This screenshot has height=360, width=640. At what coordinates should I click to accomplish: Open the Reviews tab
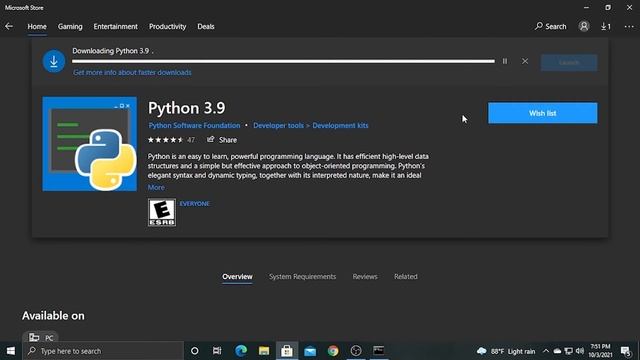(x=365, y=277)
